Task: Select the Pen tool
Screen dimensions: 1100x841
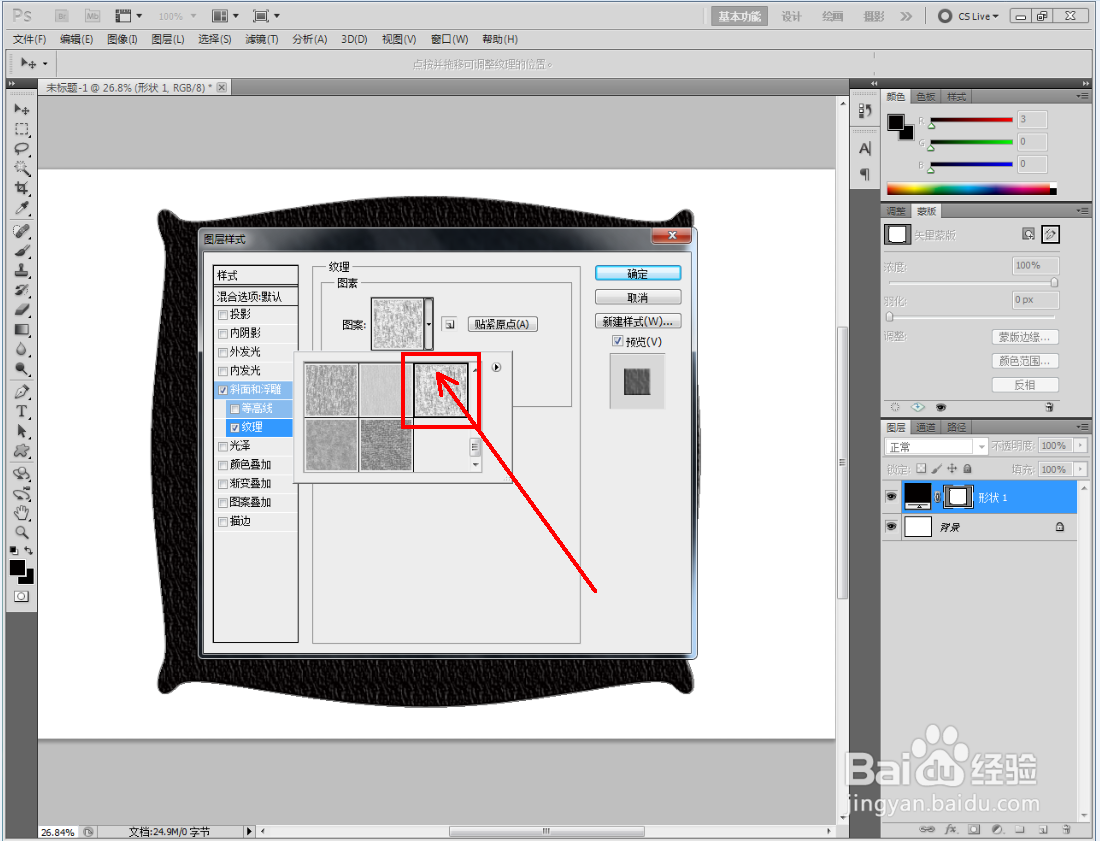Action: click(22, 392)
